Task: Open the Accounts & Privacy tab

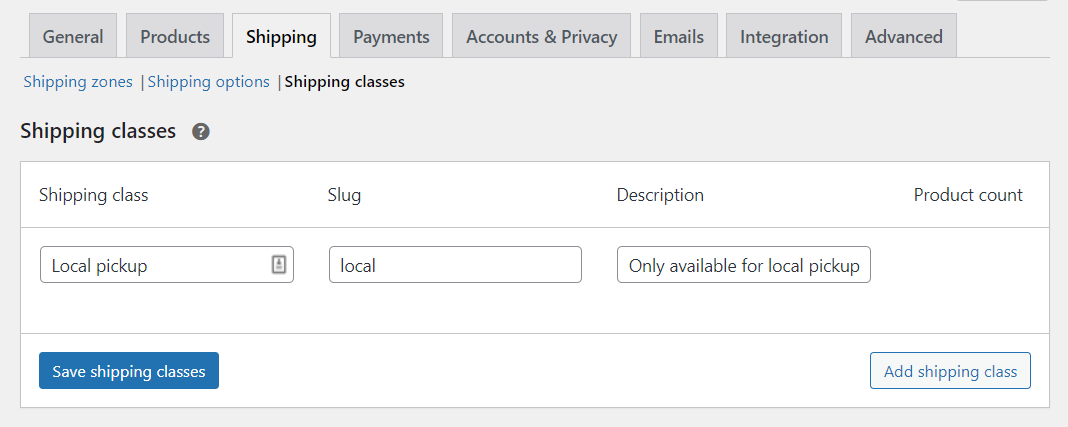Action: point(541,37)
